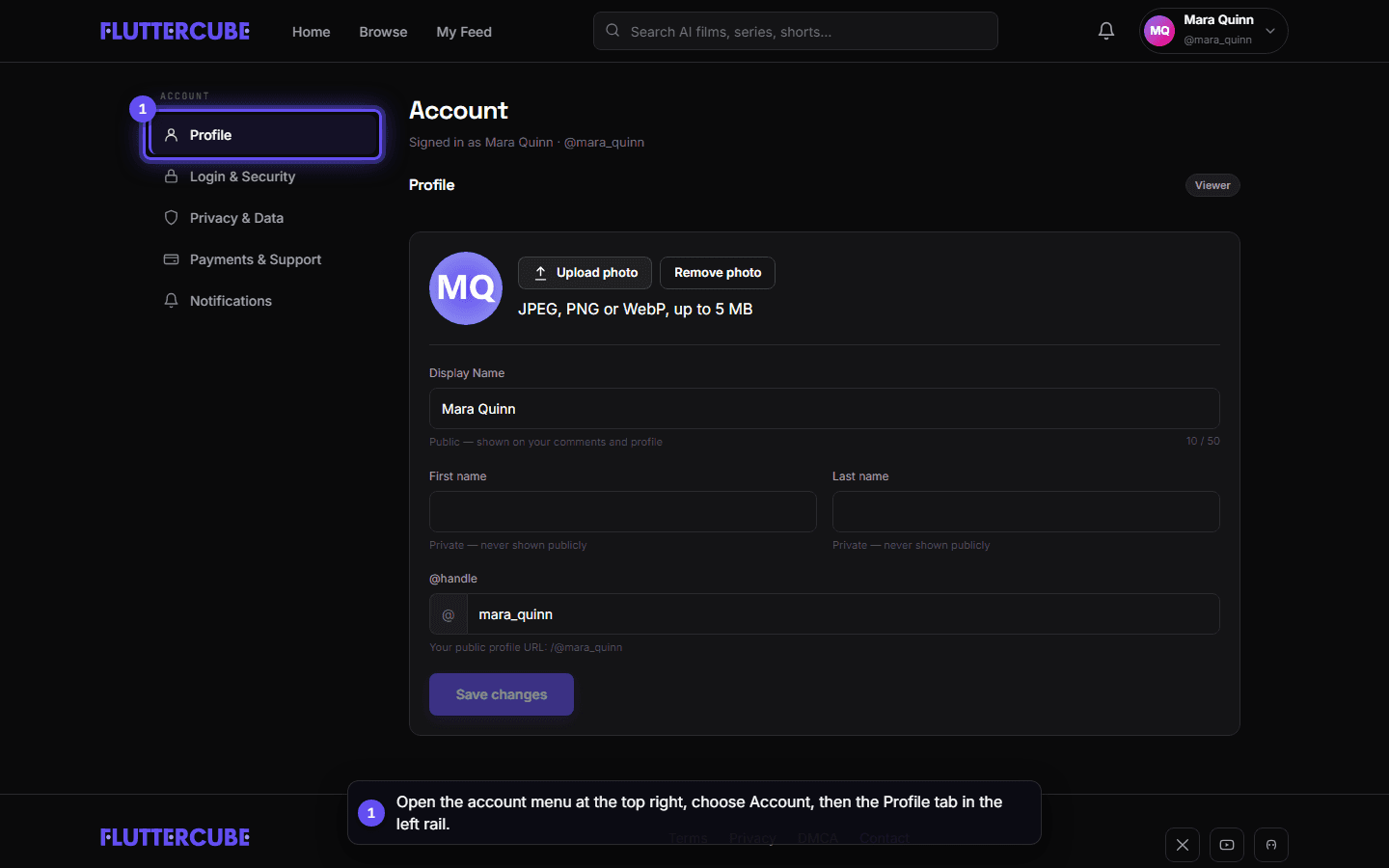Click the person icon beside Profile
This screenshot has width=1389, height=868.
[x=171, y=135]
